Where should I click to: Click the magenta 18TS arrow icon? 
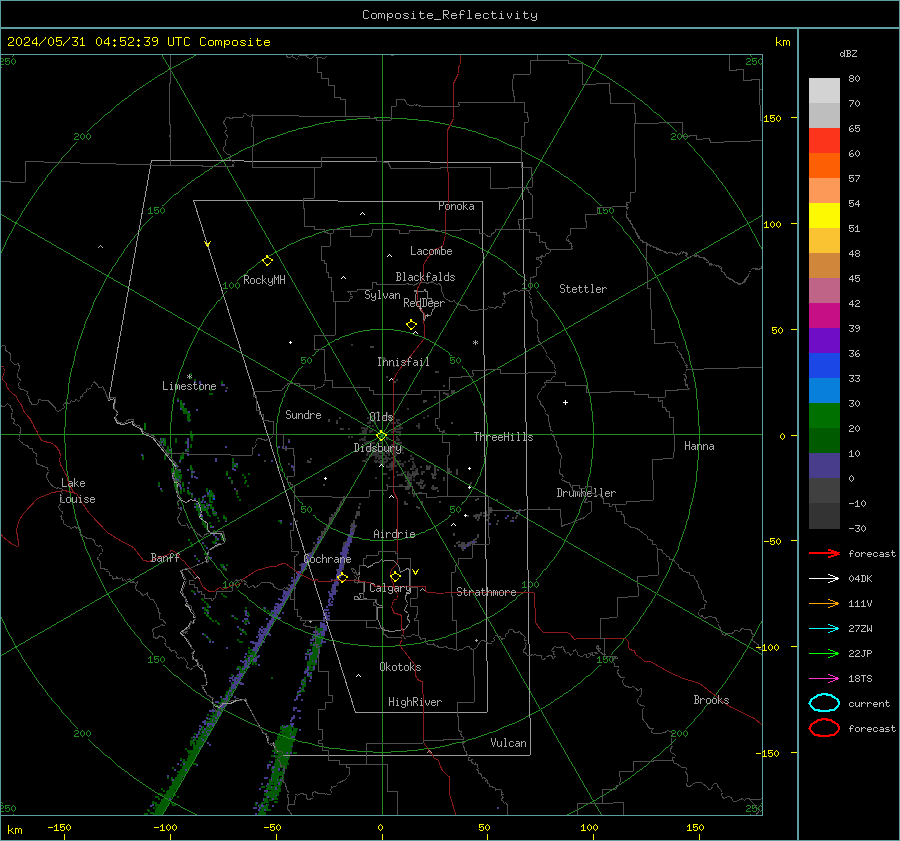click(x=824, y=679)
